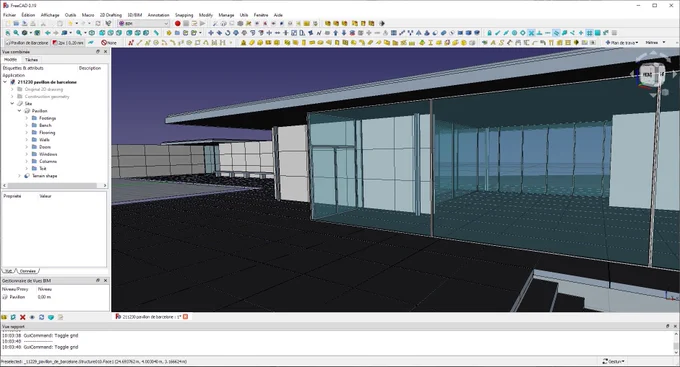Click the draft circle tool icon
680x367 pixels.
(156, 43)
